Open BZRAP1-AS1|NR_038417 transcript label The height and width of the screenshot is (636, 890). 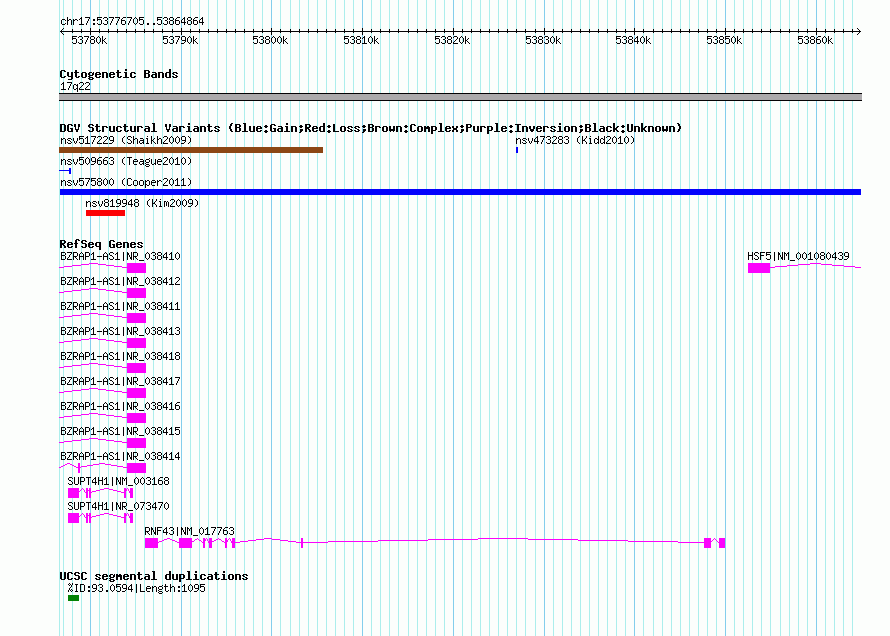[120, 381]
